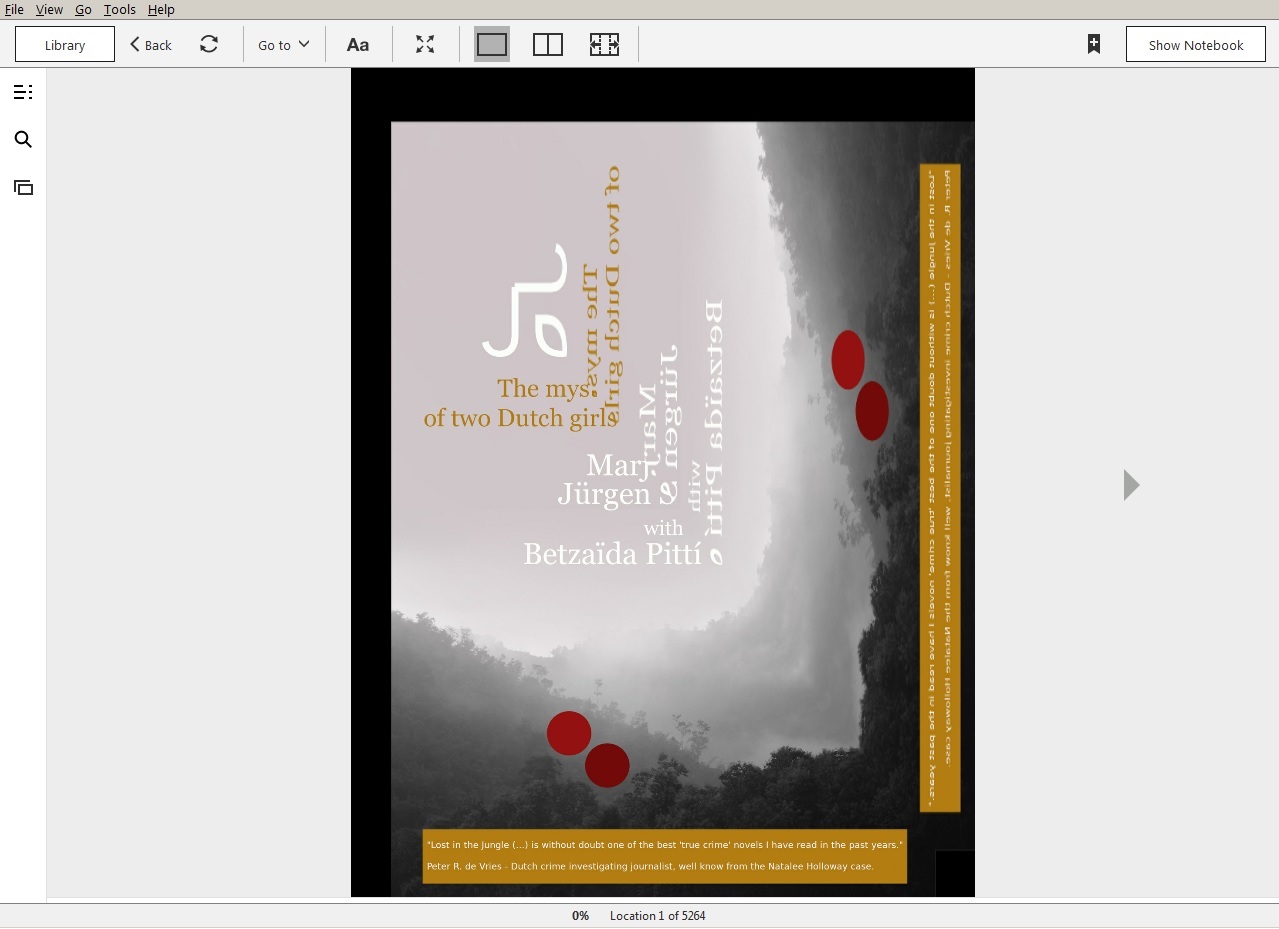The width and height of the screenshot is (1279, 929).
Task: Add a bookmark to this page
Action: pos(1094,44)
